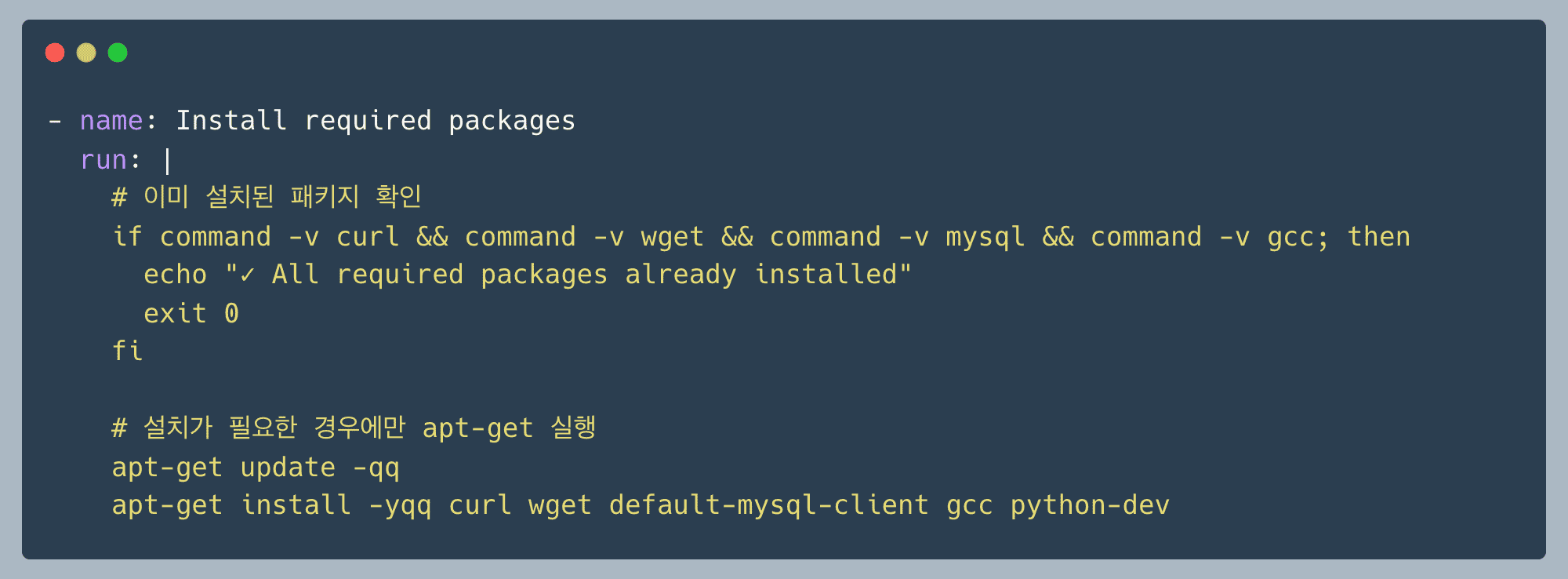Click "python-dev" at the end of the install line

1090,505
